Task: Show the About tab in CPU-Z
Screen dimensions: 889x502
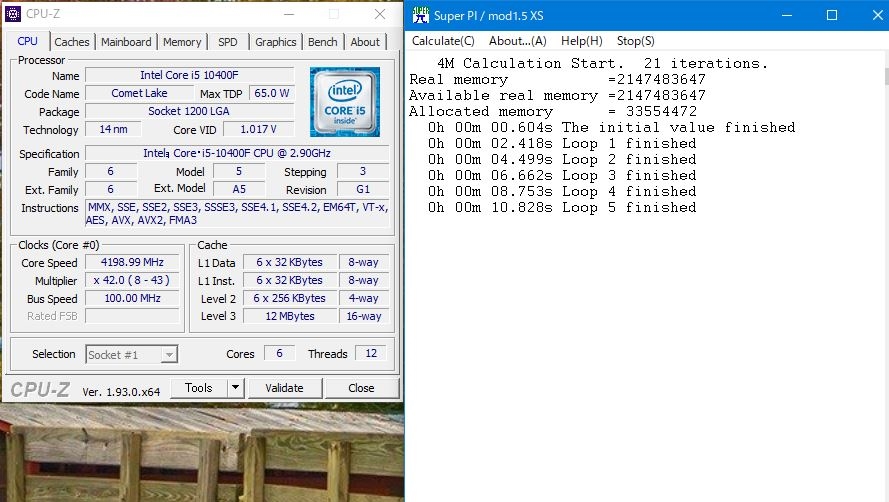Action: point(365,42)
